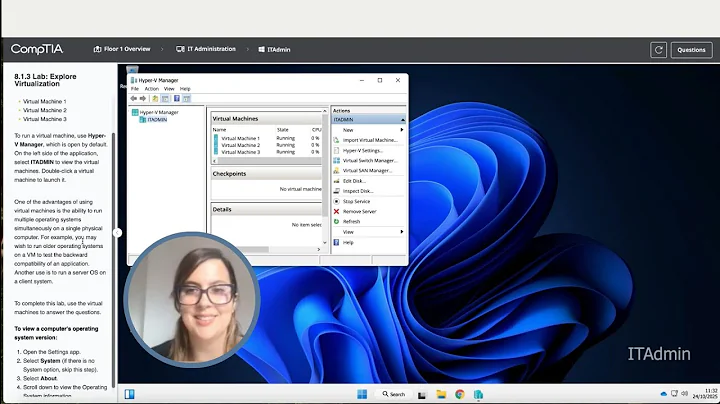Select Virtual Machine 2 in the VM list
The image size is (720, 404).
pos(240,145)
